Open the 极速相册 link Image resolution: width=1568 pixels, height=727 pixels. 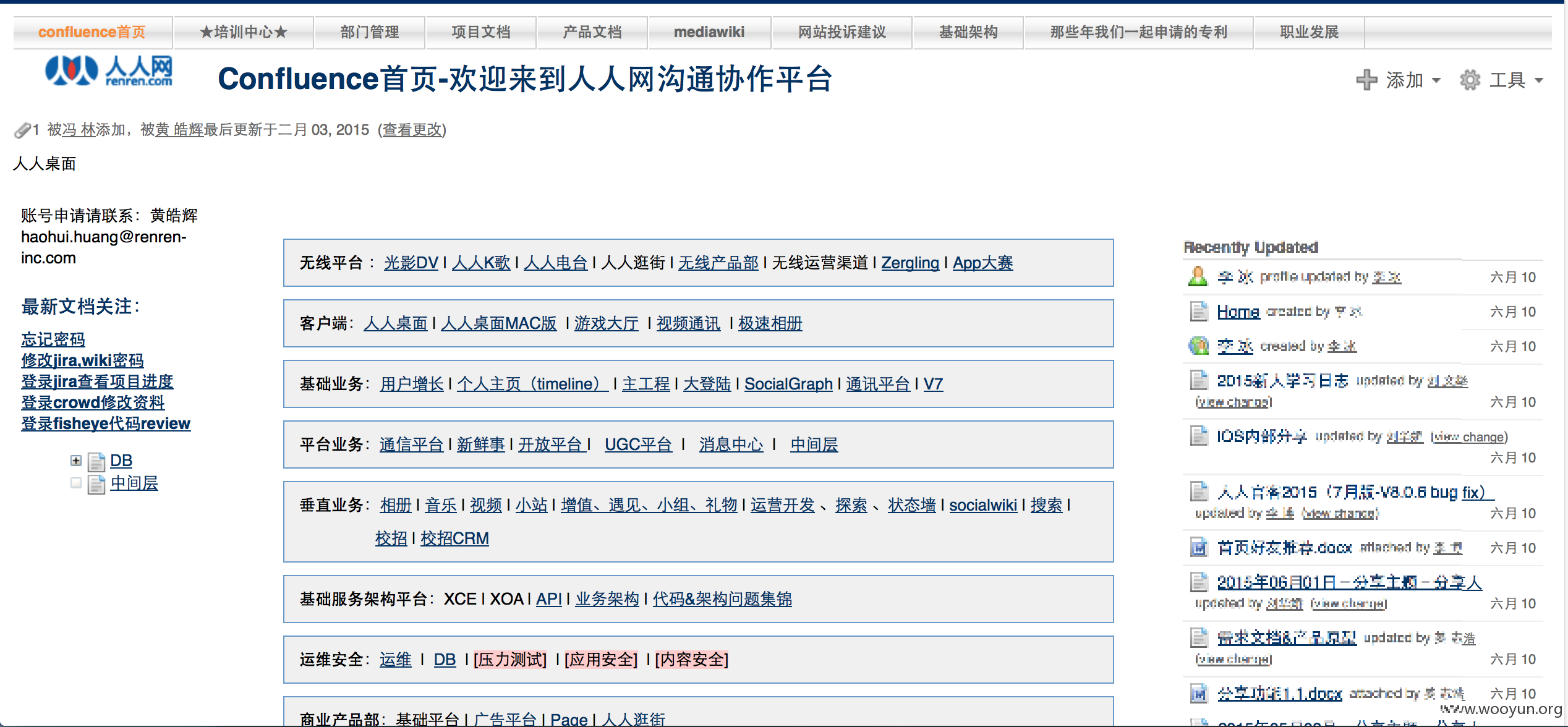pos(770,323)
